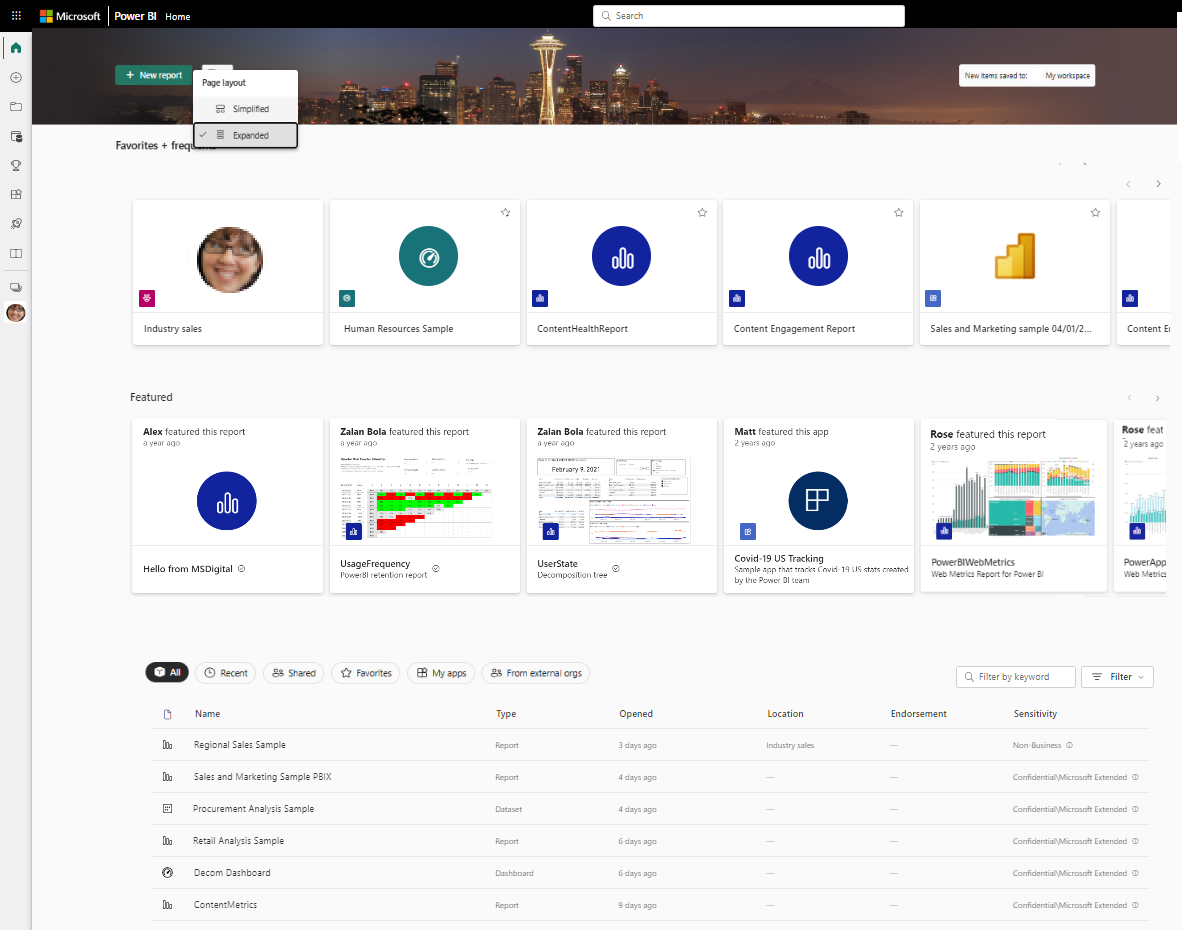Open Browse folder icon in sidebar
Image resolution: width=1182 pixels, height=930 pixels.
(16, 107)
